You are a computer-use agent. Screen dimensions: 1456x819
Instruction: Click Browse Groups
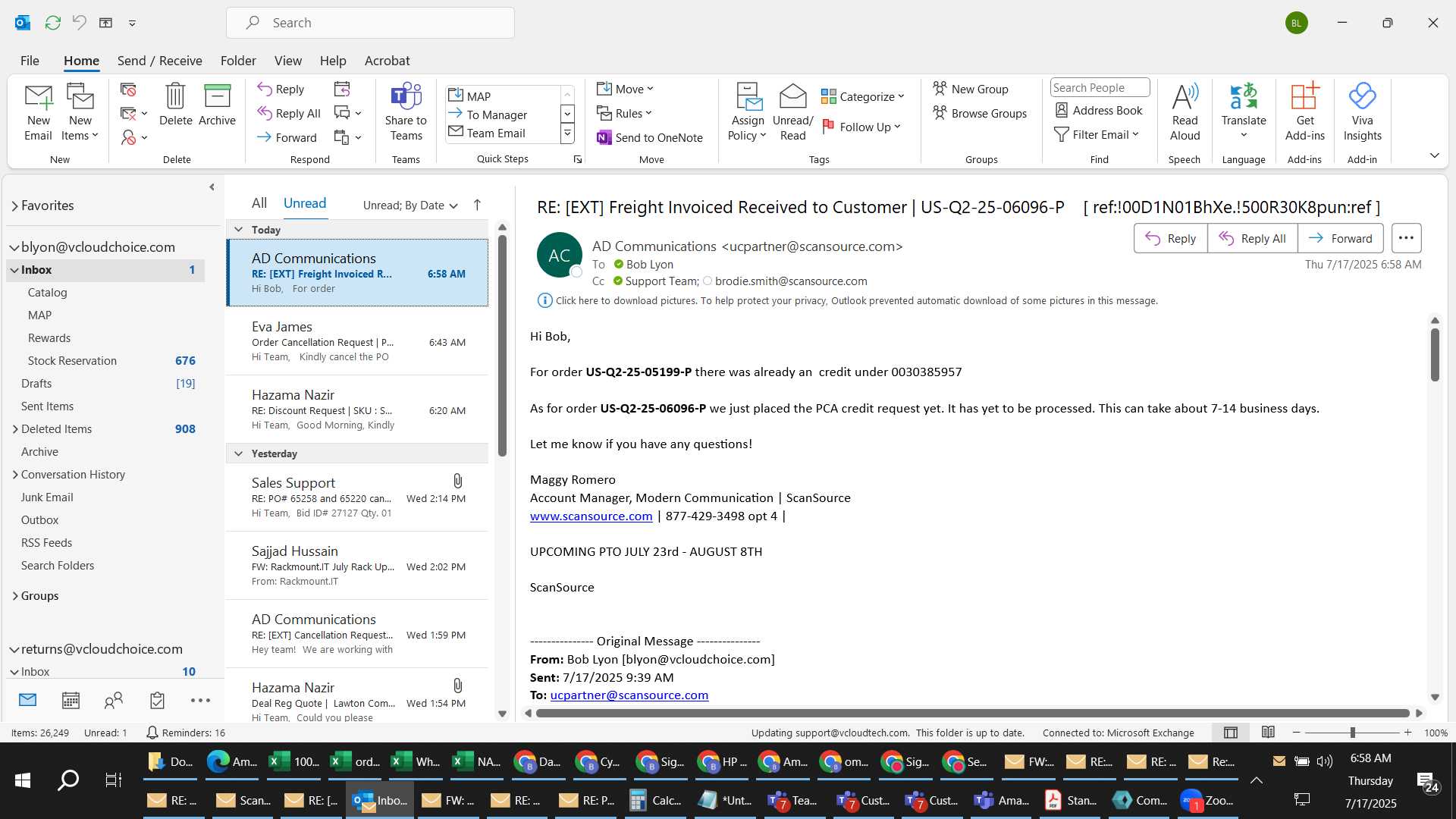pos(979,113)
